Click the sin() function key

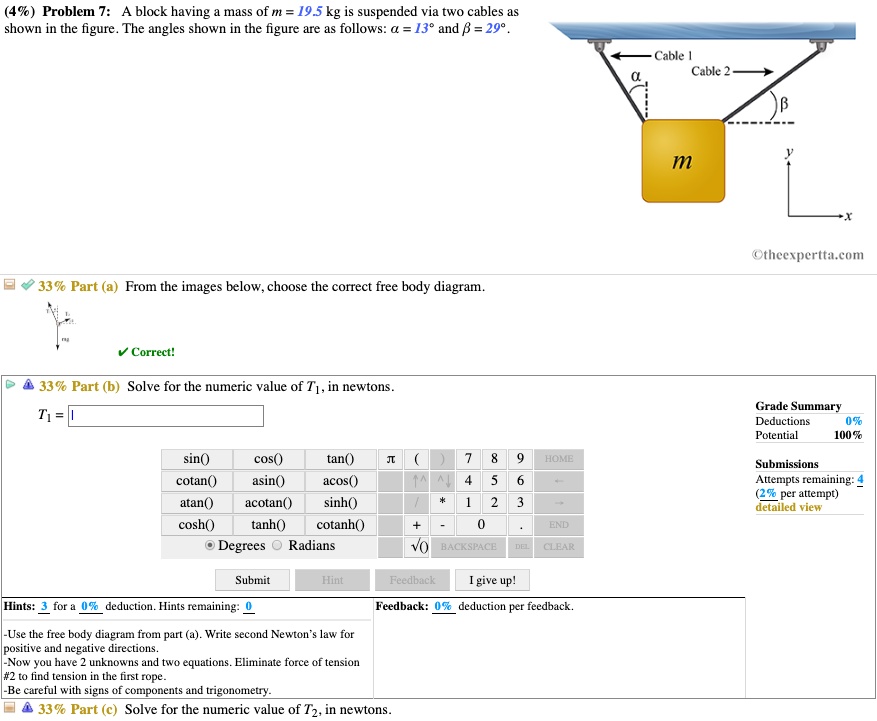point(195,458)
